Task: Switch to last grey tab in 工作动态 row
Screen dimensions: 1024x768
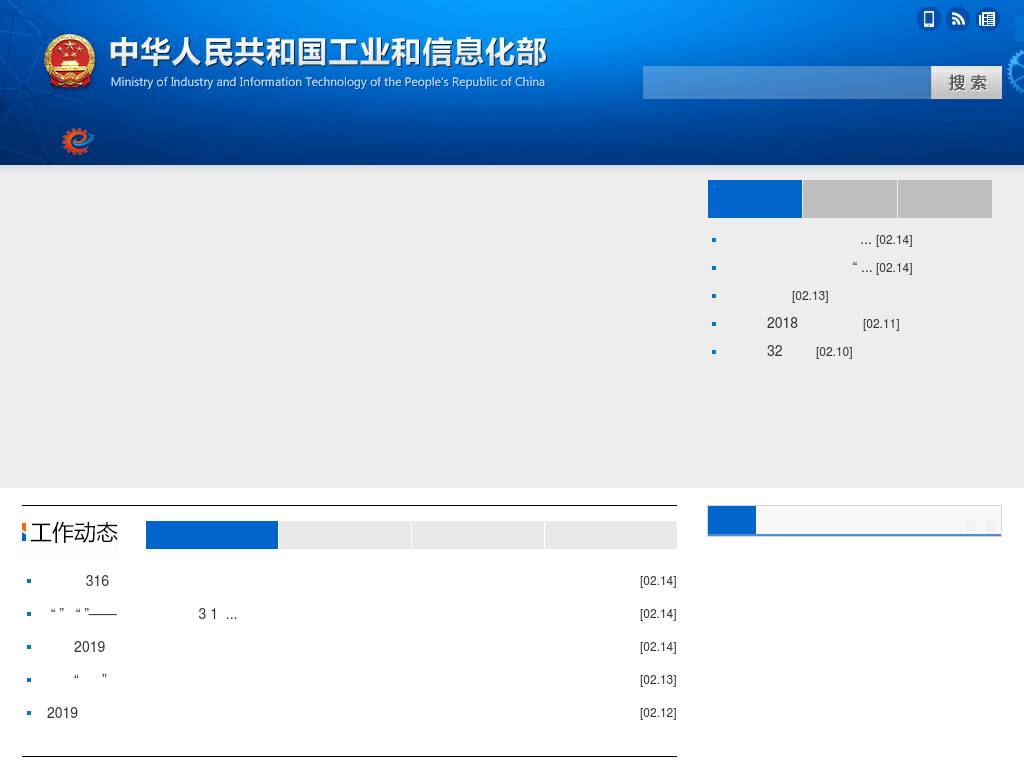Action: pyautogui.click(x=611, y=535)
